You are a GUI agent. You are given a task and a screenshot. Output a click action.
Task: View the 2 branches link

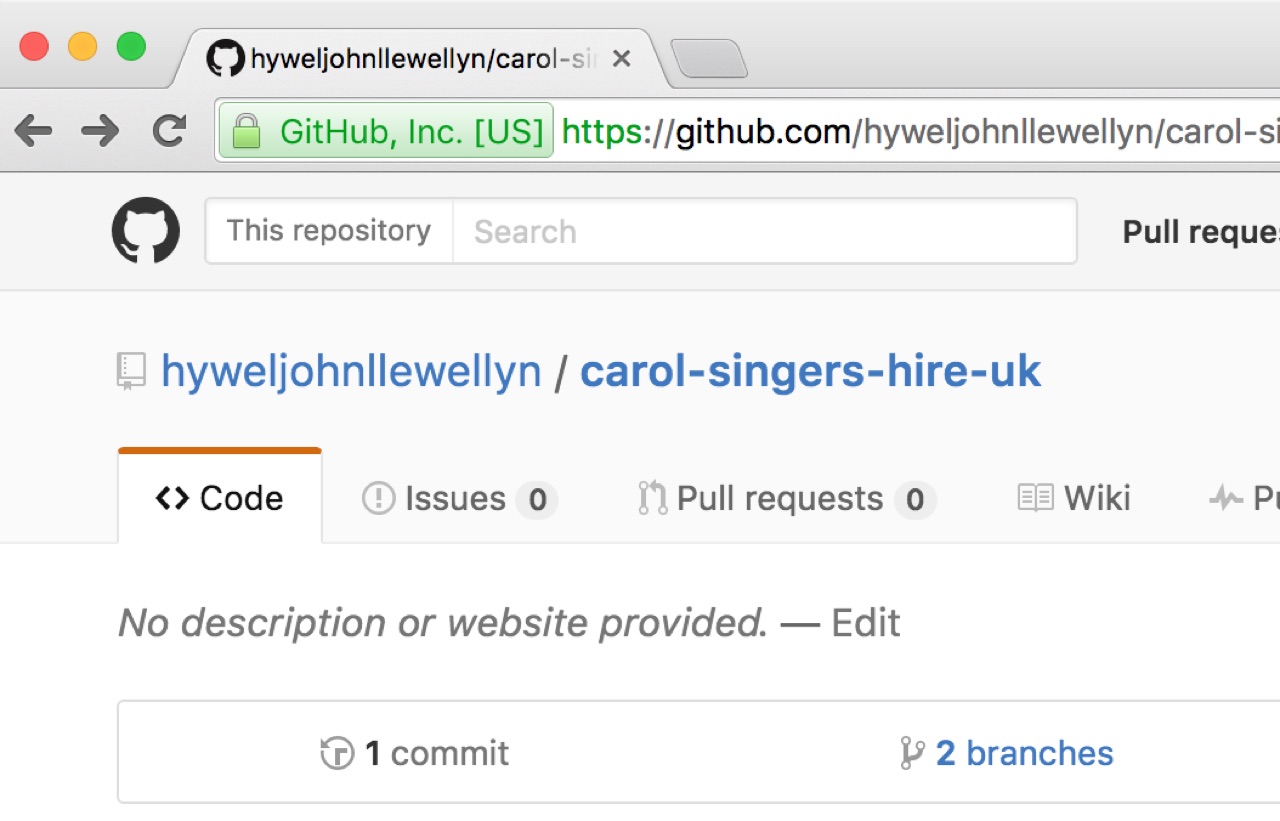coord(1024,753)
